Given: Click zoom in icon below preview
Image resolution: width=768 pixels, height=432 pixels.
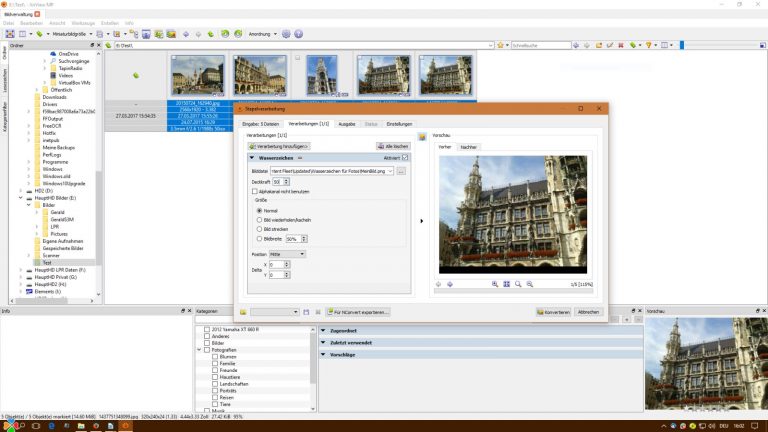Looking at the screenshot, I should pos(495,284).
